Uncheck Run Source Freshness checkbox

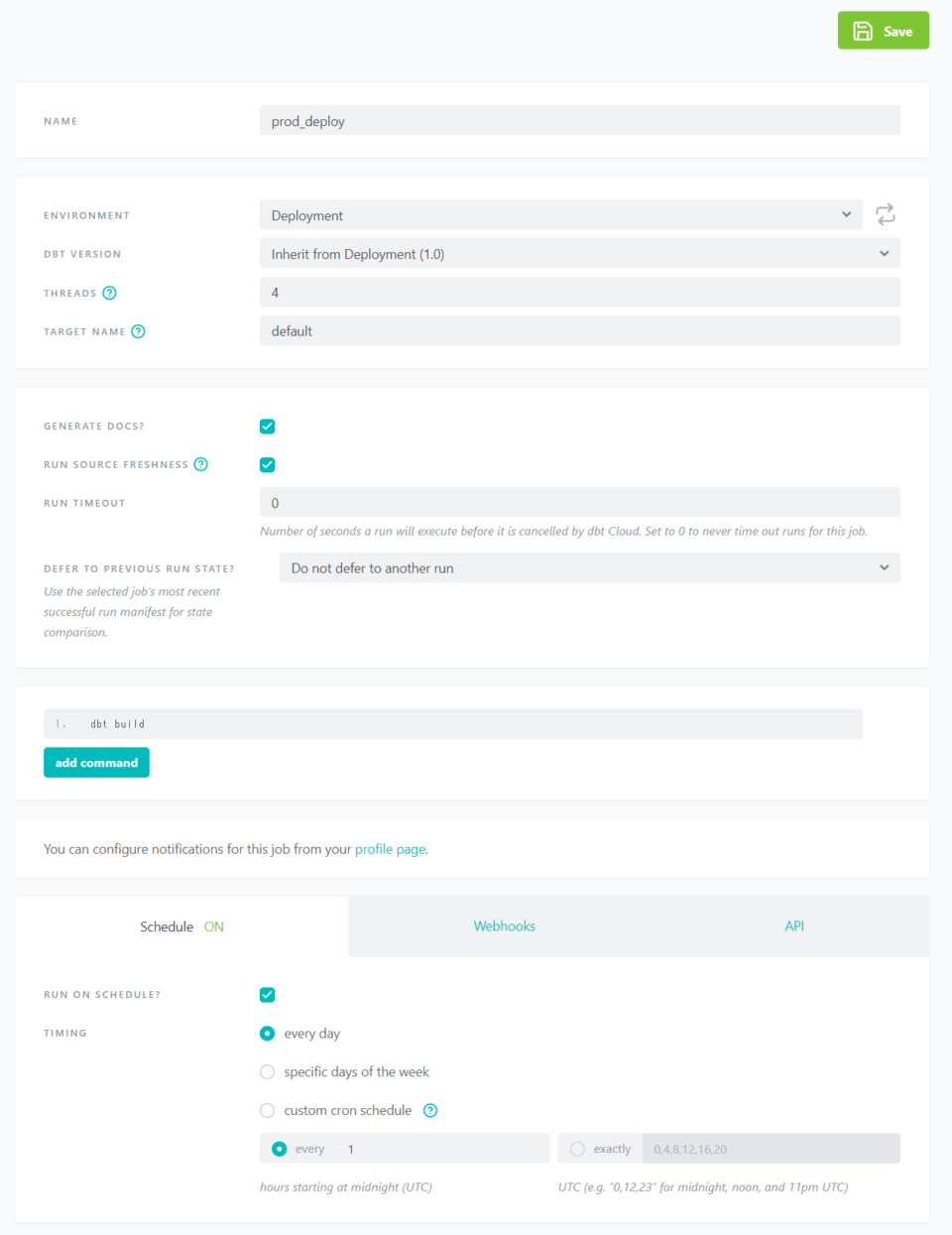tap(268, 465)
